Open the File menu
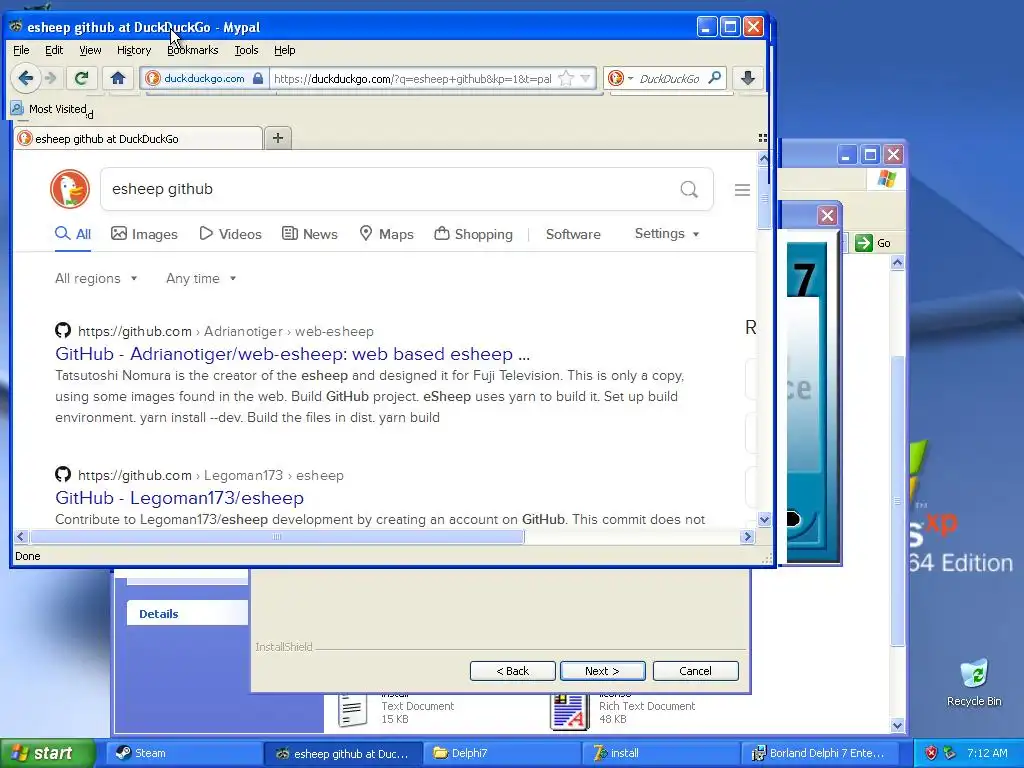The image size is (1024, 768). [21, 50]
